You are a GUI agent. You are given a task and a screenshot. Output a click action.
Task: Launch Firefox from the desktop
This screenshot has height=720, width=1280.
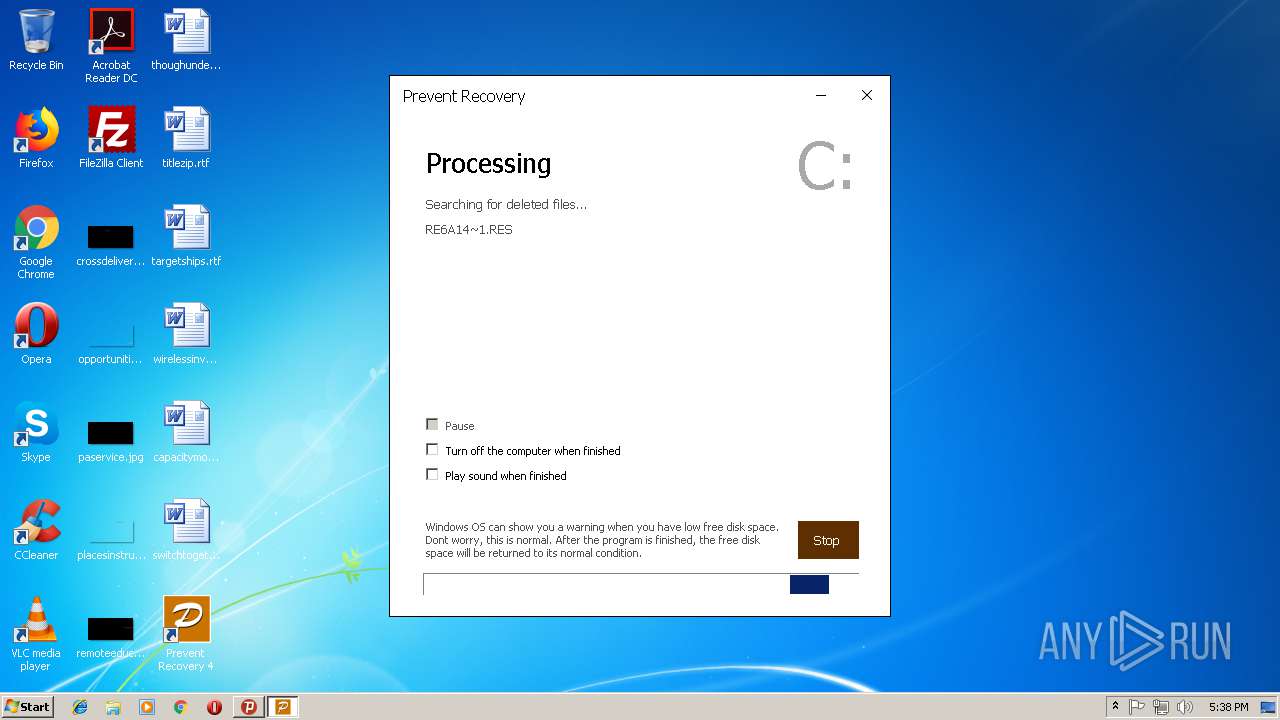36,138
